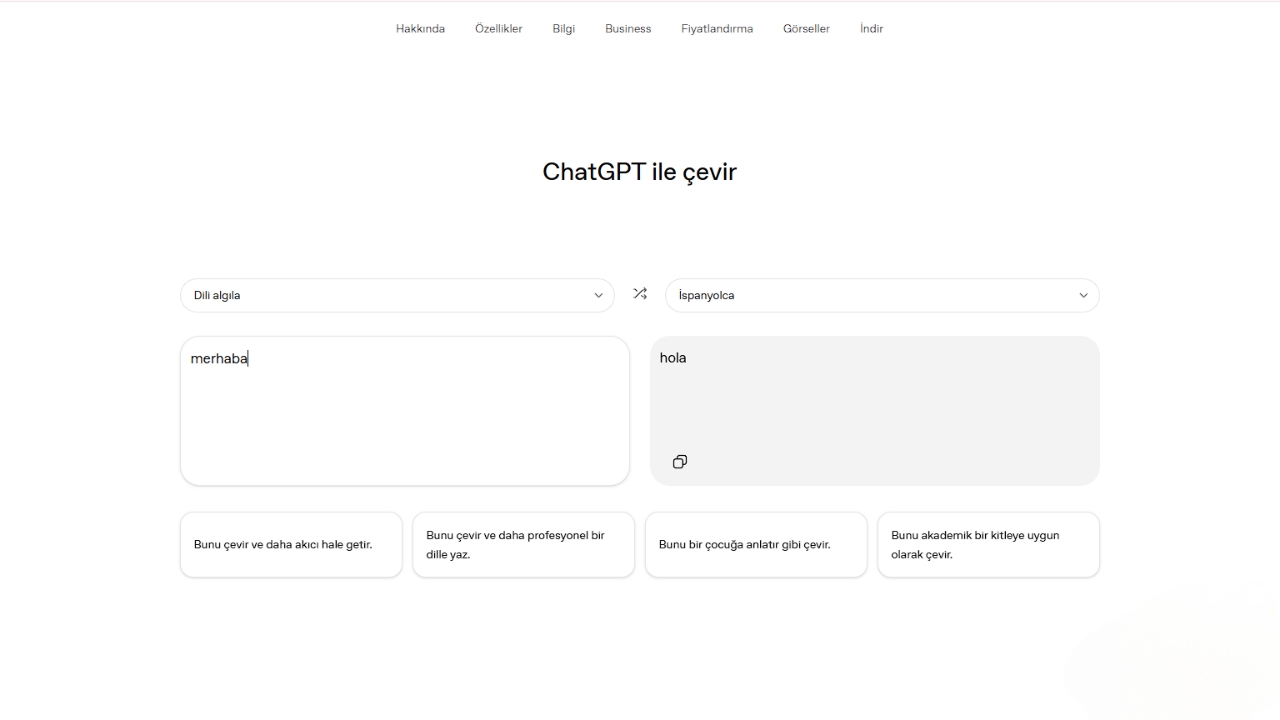Viewport: 1280px width, 720px height.
Task: Click the 'İndir' download link
Action: point(871,28)
